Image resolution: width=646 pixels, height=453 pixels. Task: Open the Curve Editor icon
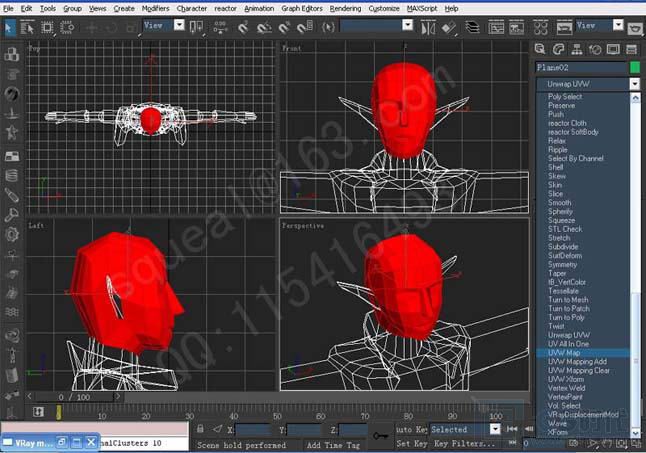496,28
